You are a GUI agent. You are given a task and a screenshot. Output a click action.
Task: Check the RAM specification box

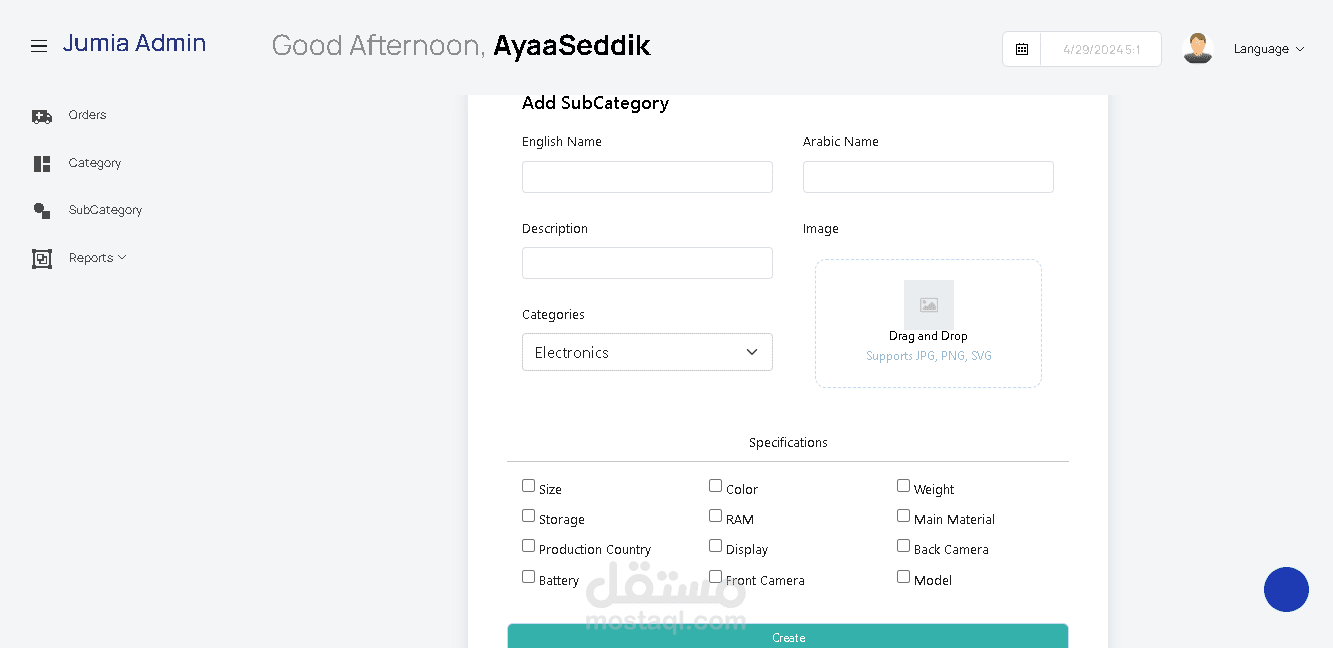(x=715, y=516)
